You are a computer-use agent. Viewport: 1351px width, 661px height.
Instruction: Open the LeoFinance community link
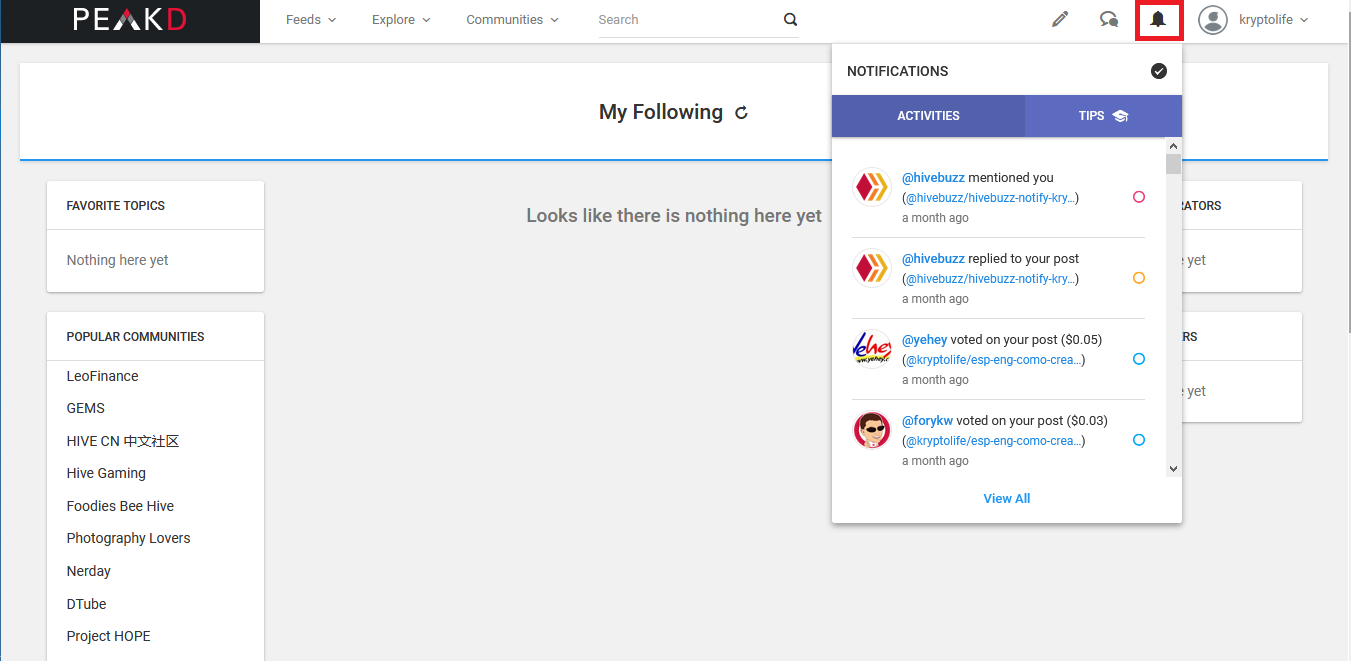[x=102, y=376]
